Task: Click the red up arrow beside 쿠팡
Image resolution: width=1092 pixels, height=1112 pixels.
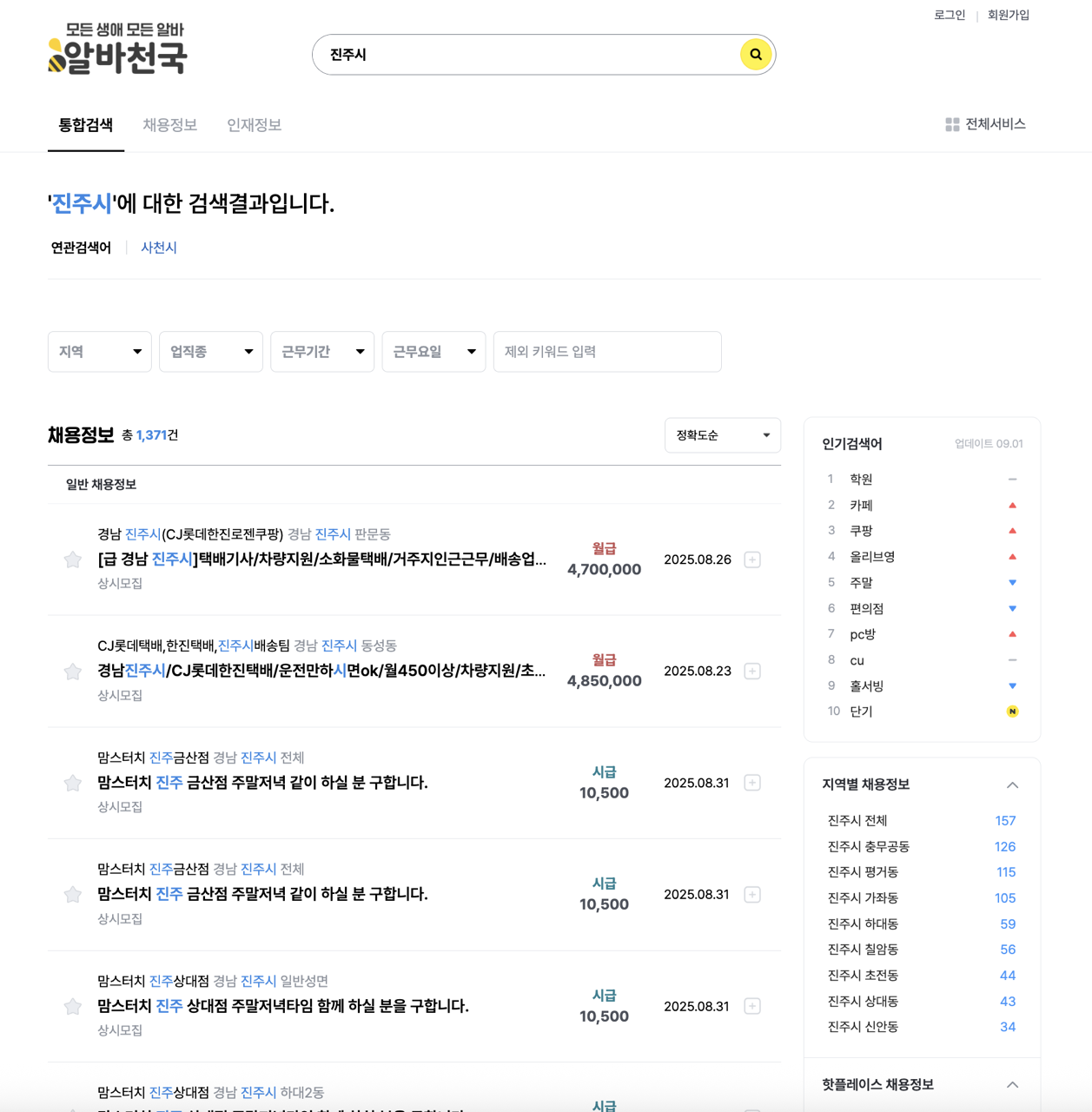Action: click(x=1012, y=531)
